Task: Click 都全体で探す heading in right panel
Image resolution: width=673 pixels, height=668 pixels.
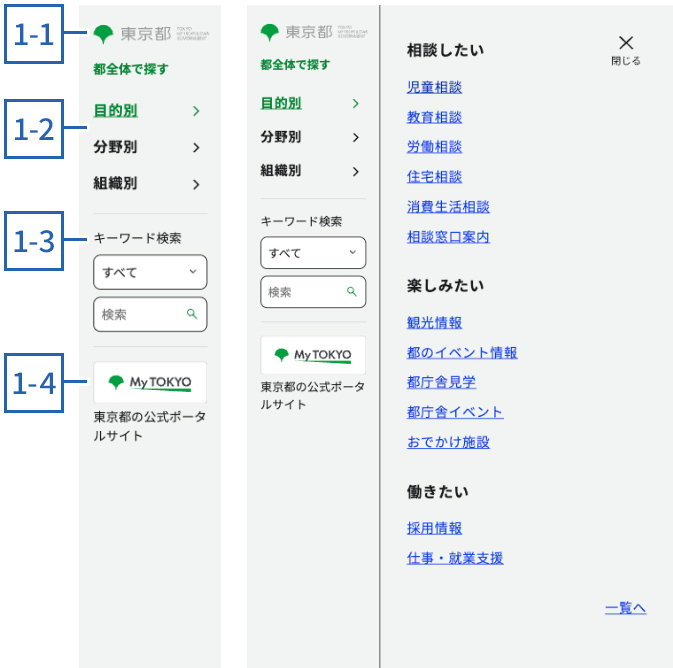Action: point(295,65)
